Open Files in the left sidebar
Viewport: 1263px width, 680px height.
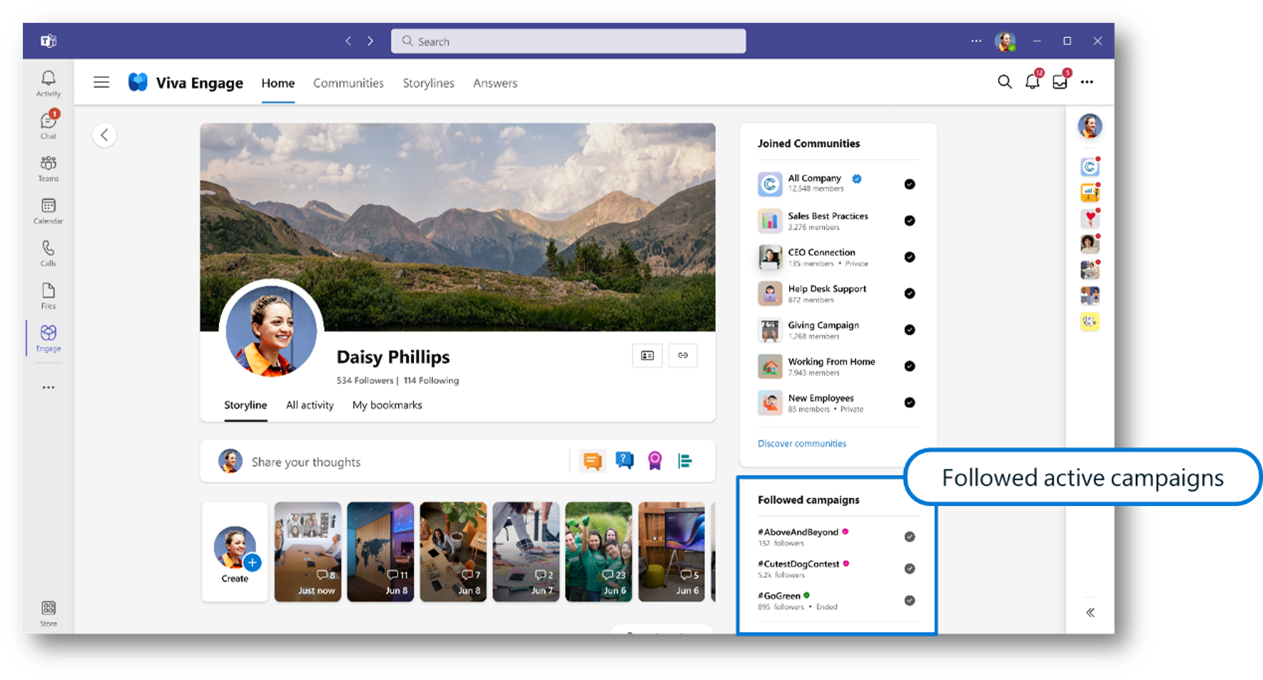coord(48,295)
